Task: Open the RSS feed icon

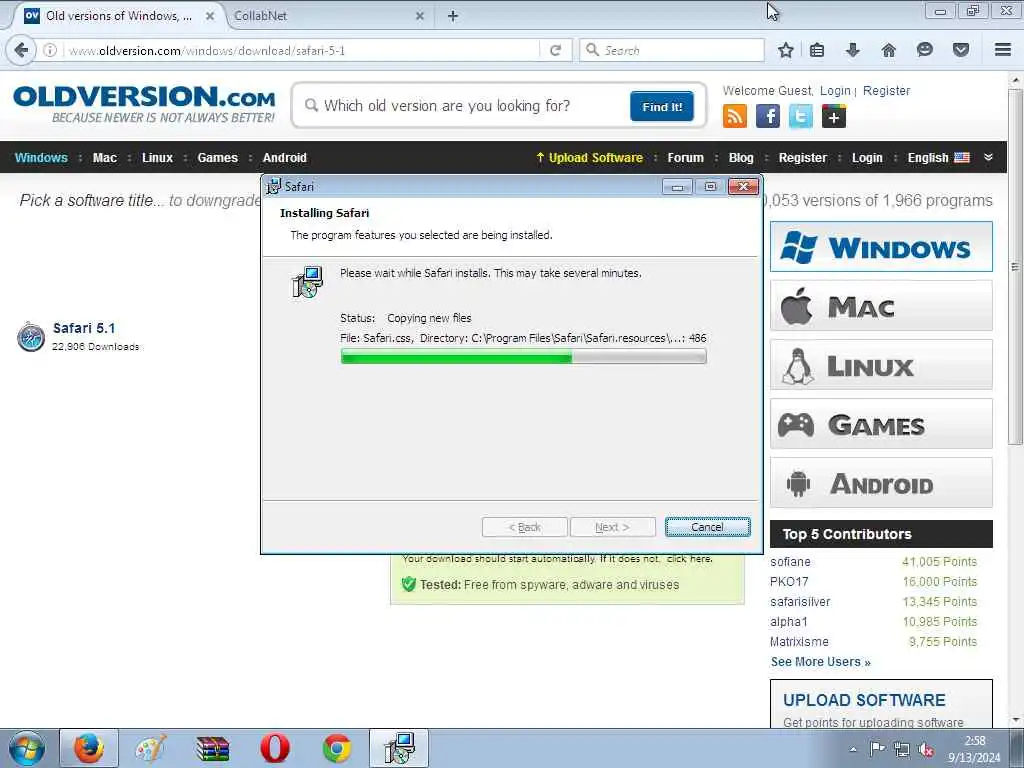Action: click(x=735, y=116)
